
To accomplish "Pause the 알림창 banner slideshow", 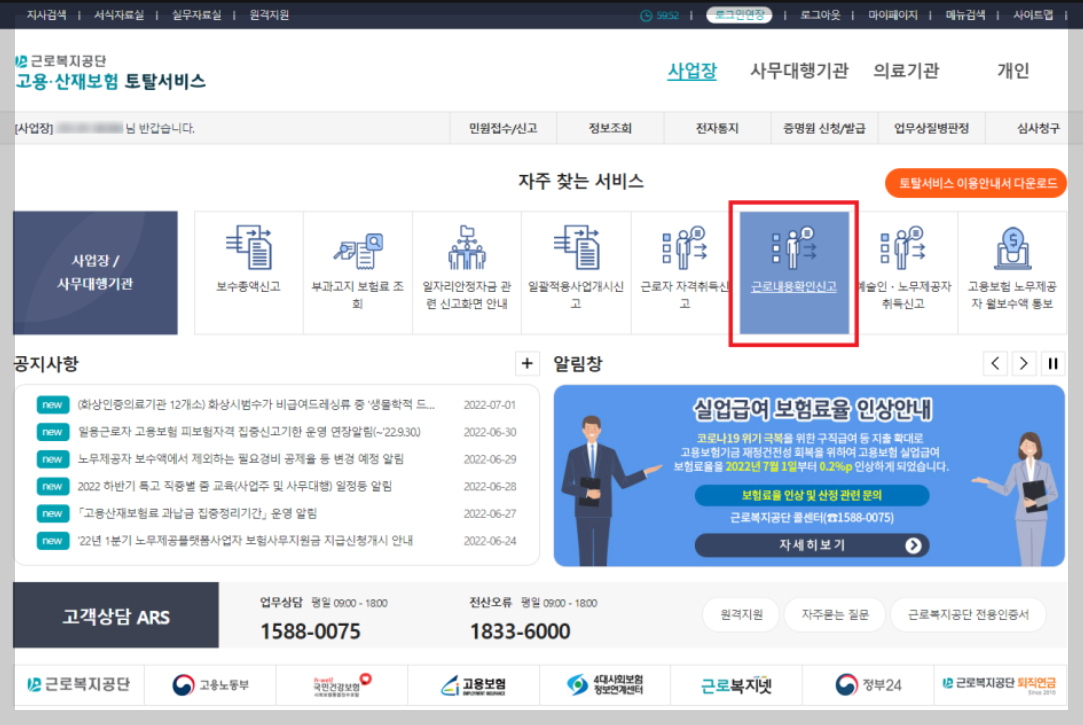I will (1052, 363).
